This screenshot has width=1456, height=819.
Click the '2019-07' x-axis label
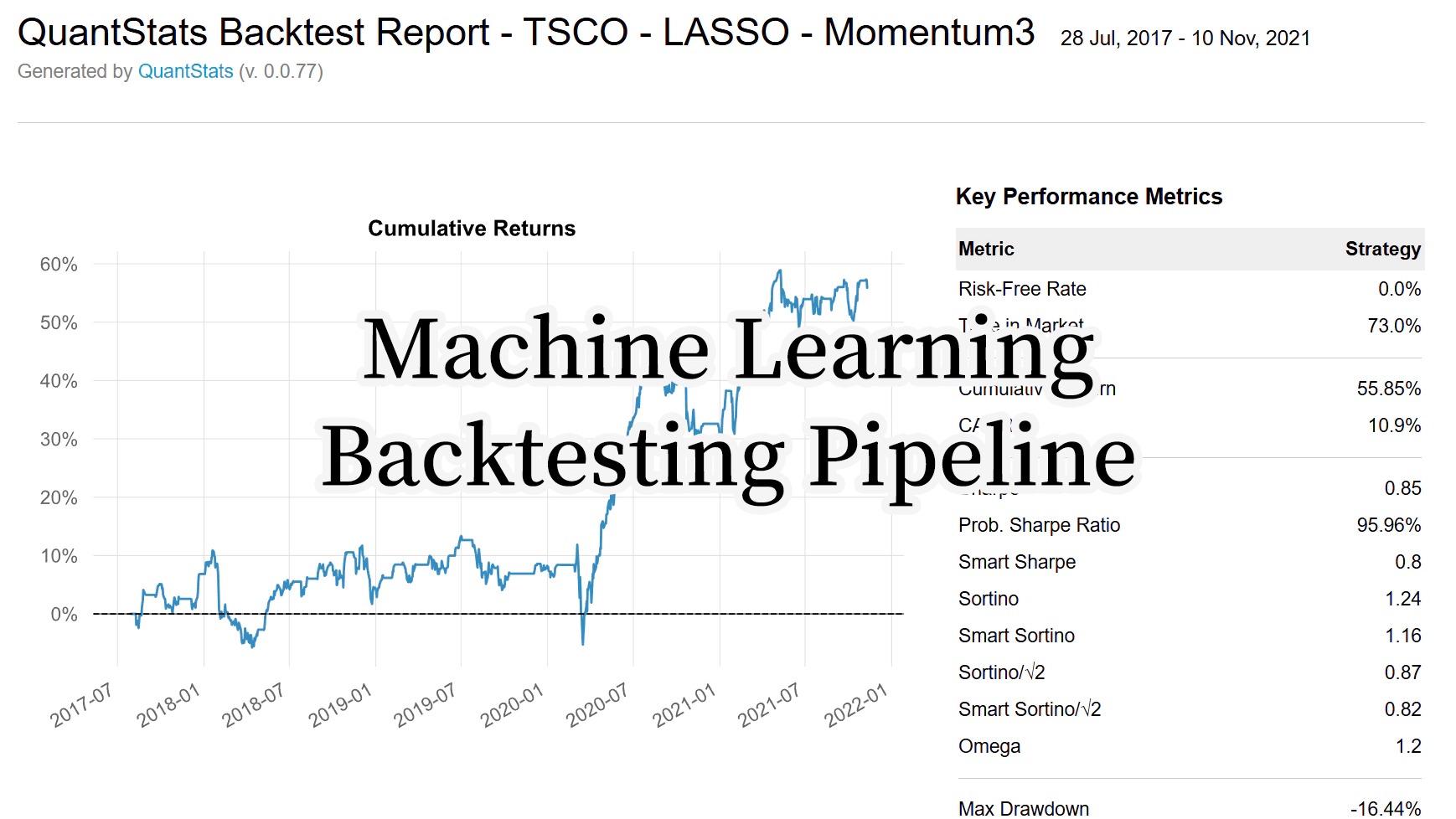pyautogui.click(x=425, y=705)
